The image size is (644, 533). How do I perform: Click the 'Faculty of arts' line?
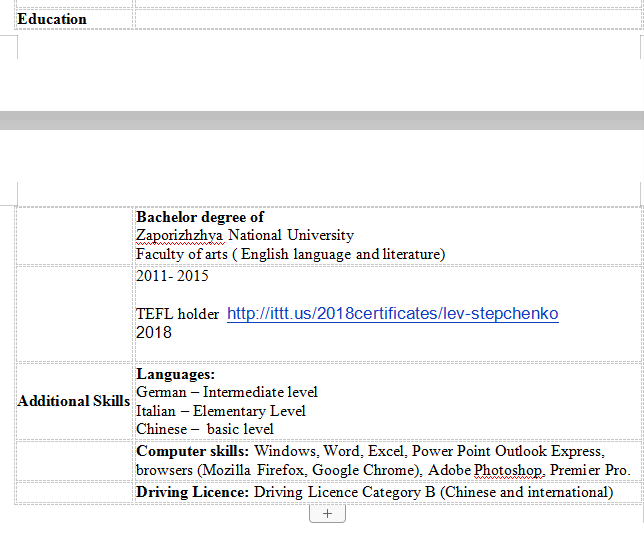(x=290, y=254)
